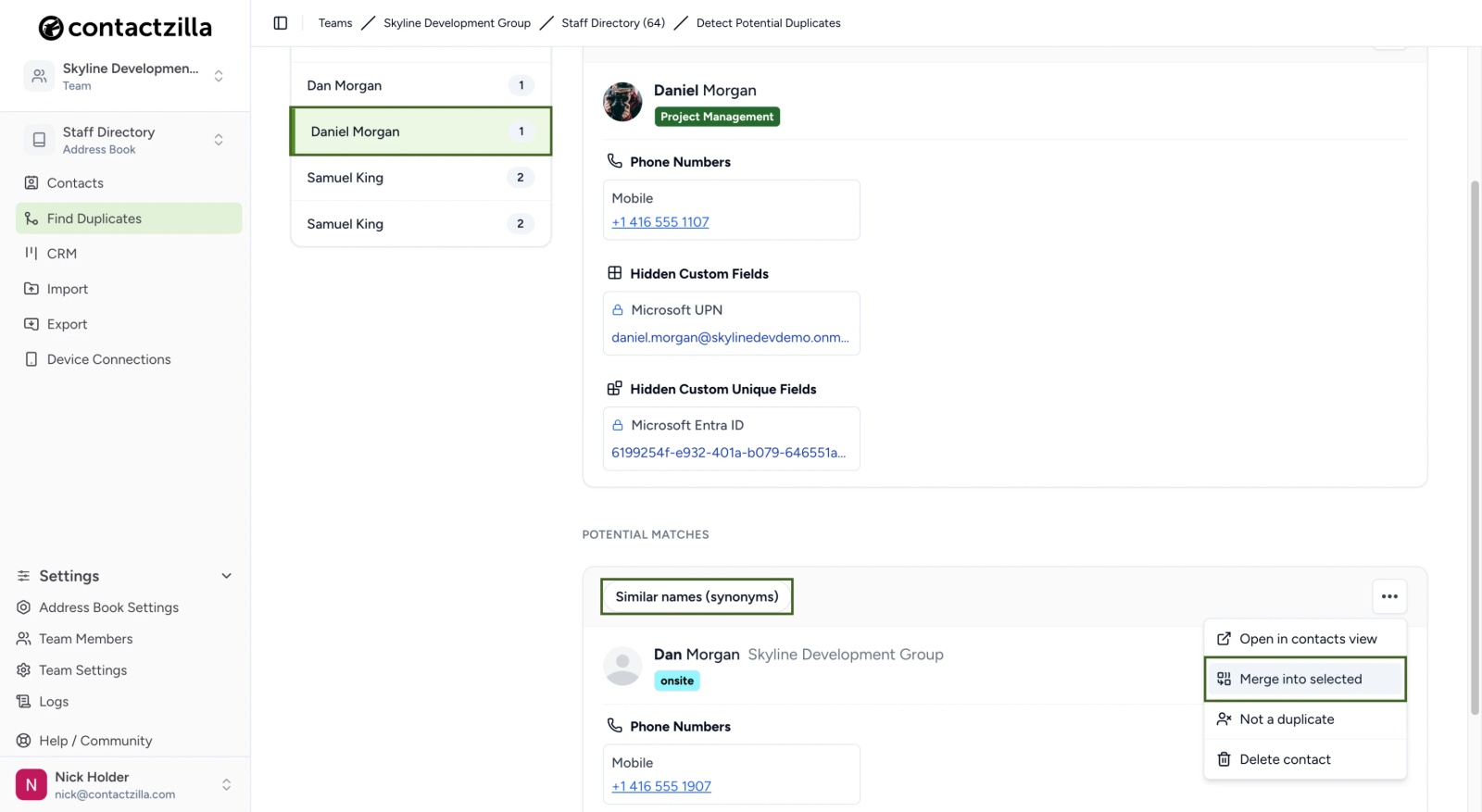This screenshot has width=1482, height=812.
Task: Open Skyline Development Group breadcrumb
Action: click(x=458, y=23)
